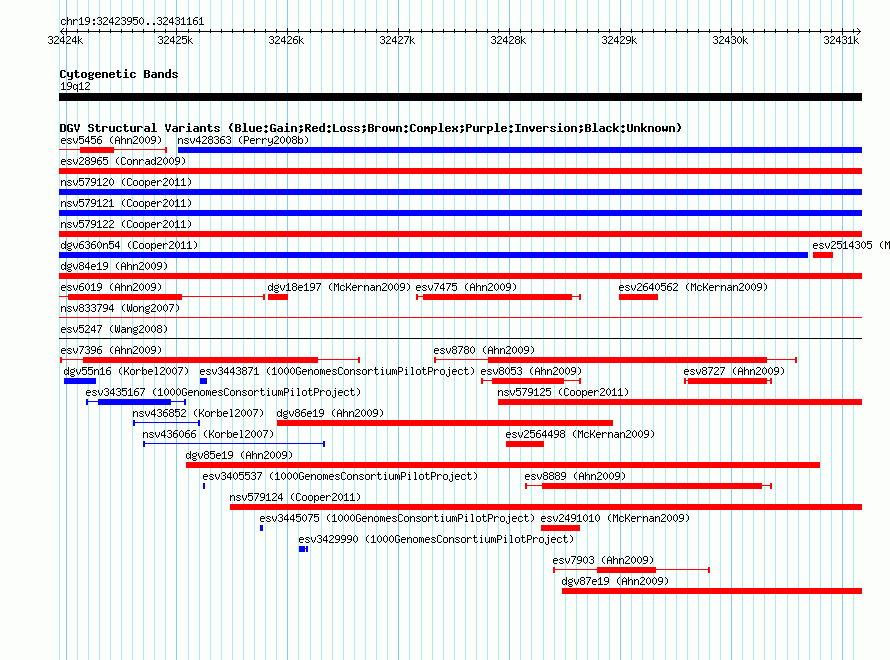Click the esv3429990 1000Genomes variant label

click(436, 539)
